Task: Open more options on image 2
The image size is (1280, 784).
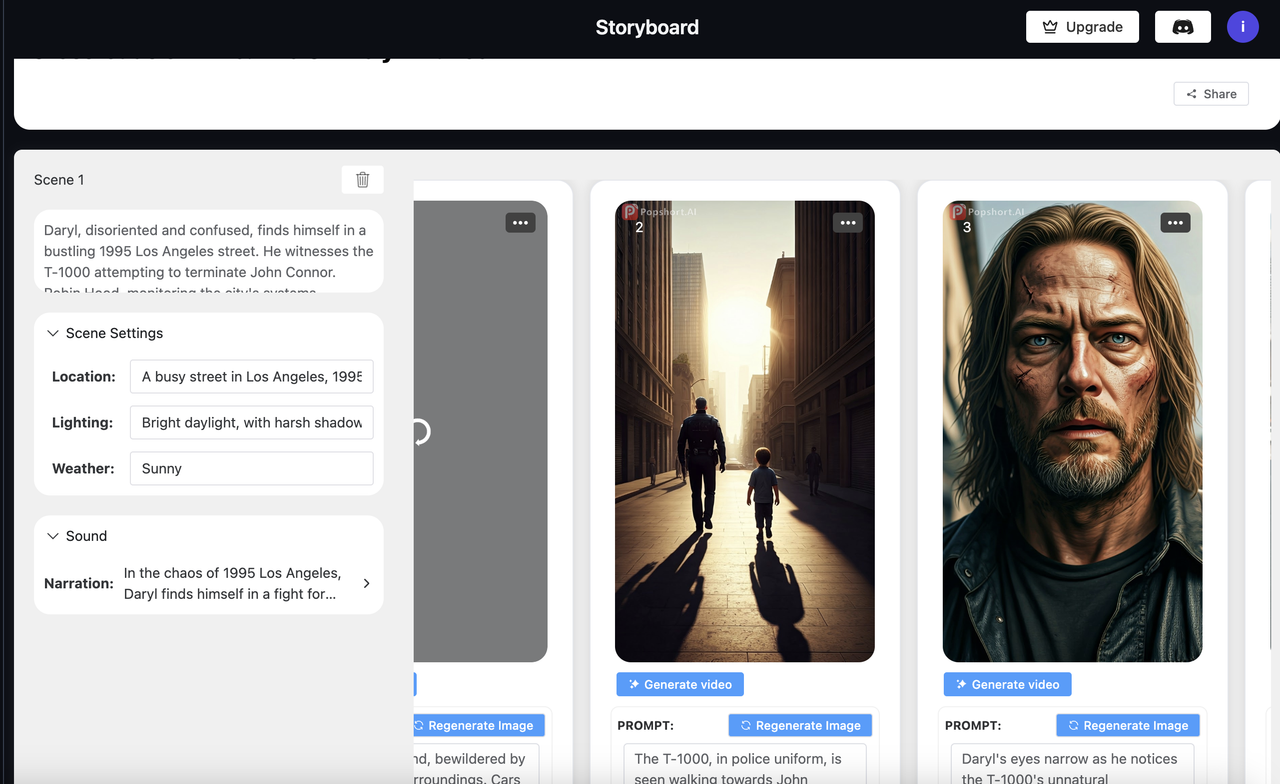Action: [x=848, y=223]
